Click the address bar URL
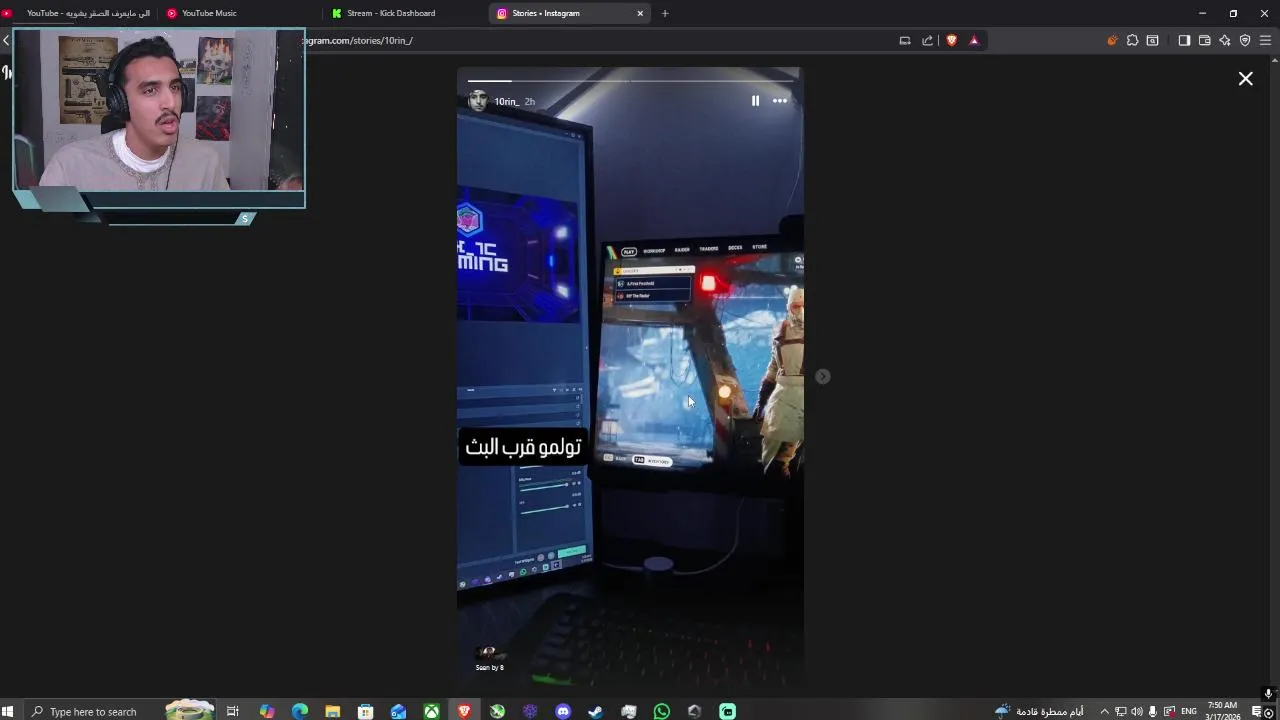 pos(358,40)
